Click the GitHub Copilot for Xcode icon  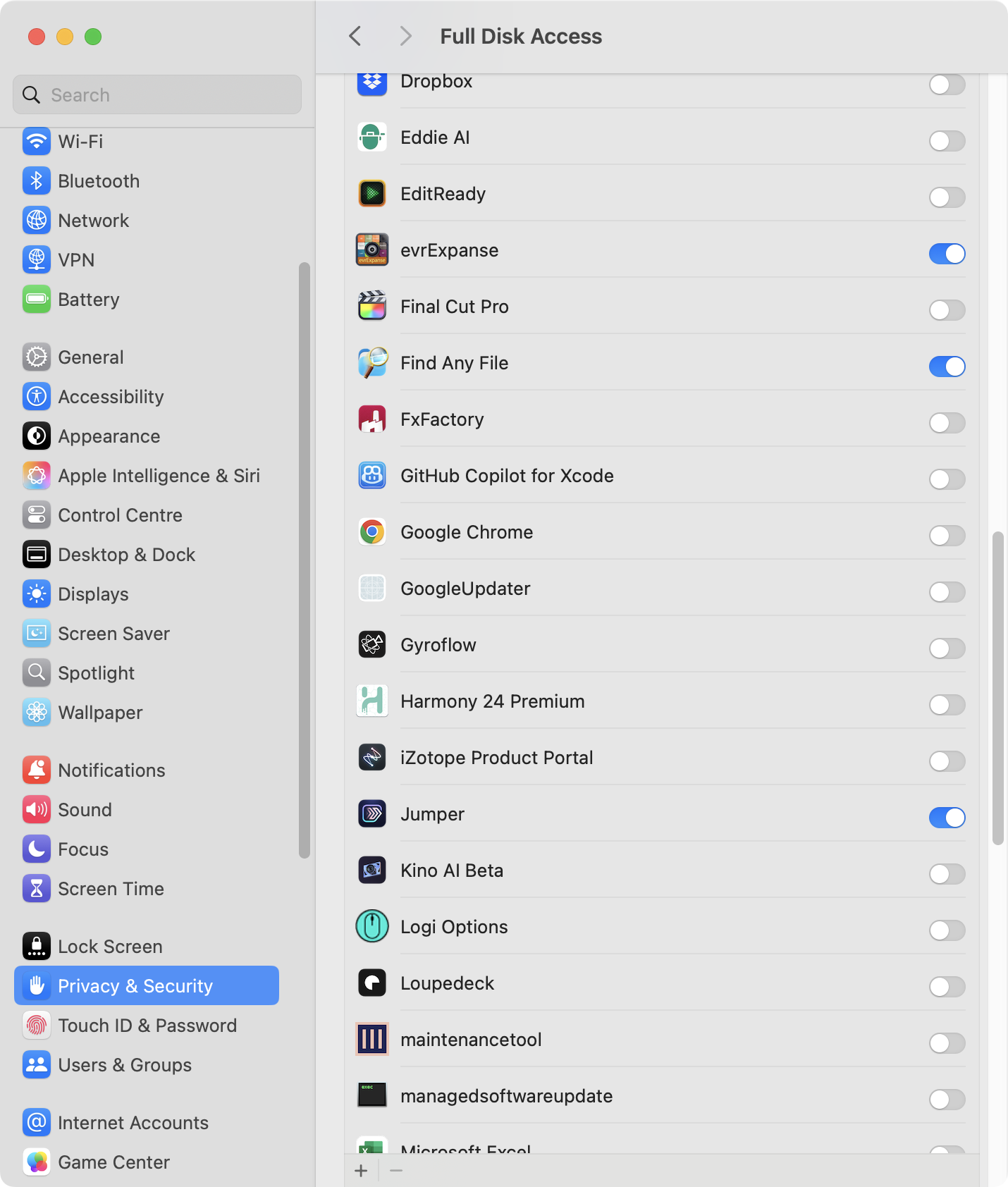372,475
